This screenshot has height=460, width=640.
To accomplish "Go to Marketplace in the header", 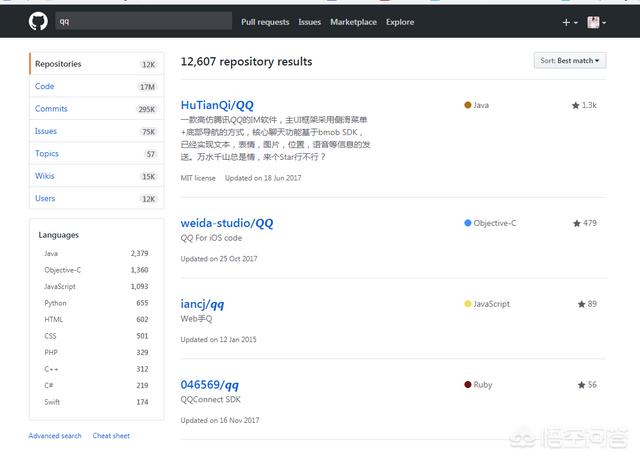I will pos(354,22).
